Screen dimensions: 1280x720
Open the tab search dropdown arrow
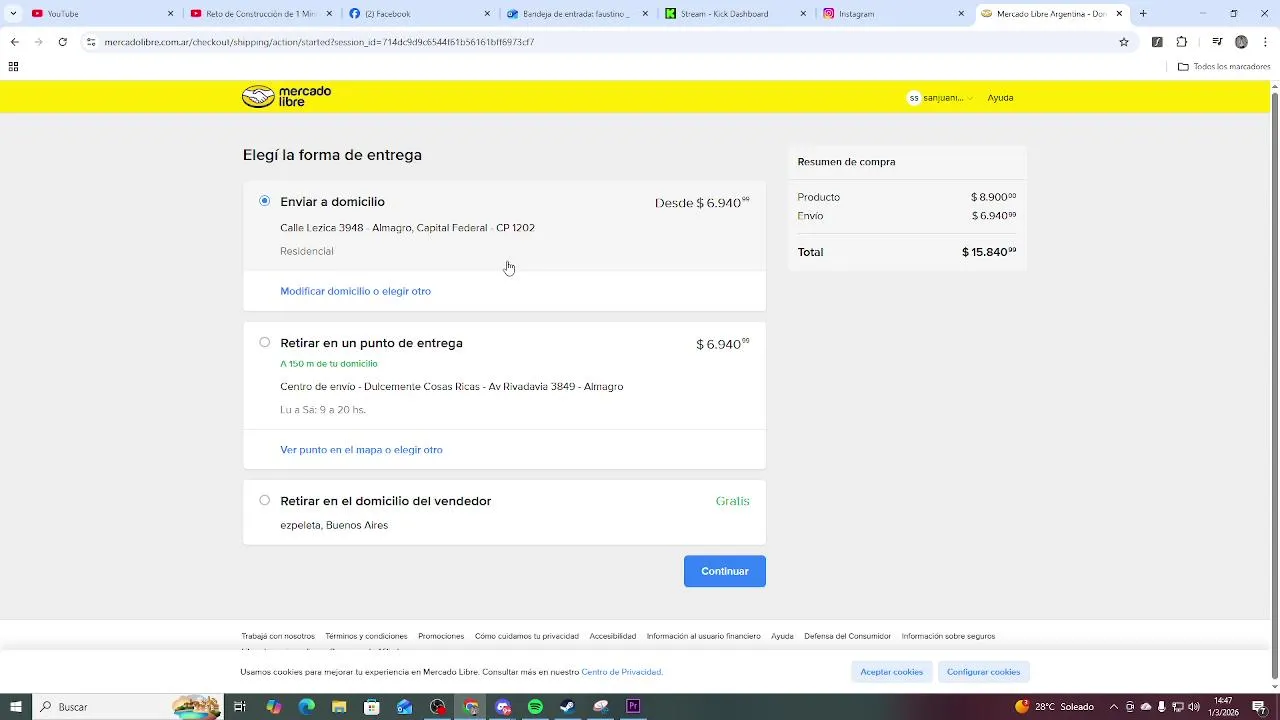pos(13,14)
